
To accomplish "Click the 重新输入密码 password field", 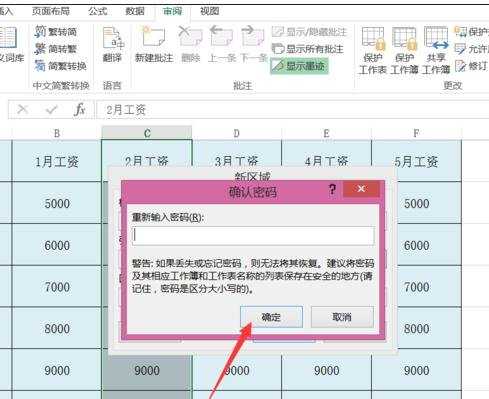I will click(253, 236).
